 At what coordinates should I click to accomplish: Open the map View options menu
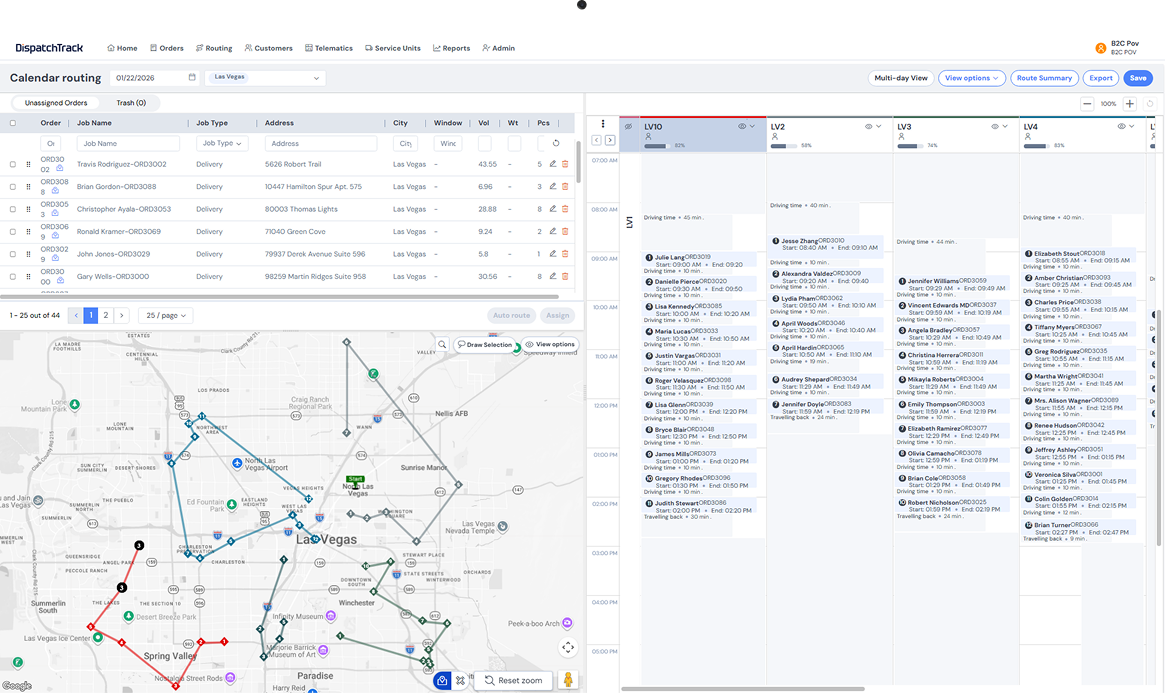coord(550,345)
